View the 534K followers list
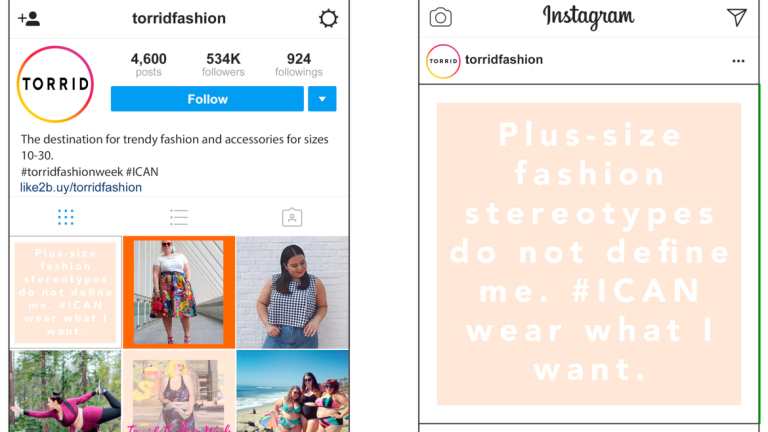 (223, 65)
